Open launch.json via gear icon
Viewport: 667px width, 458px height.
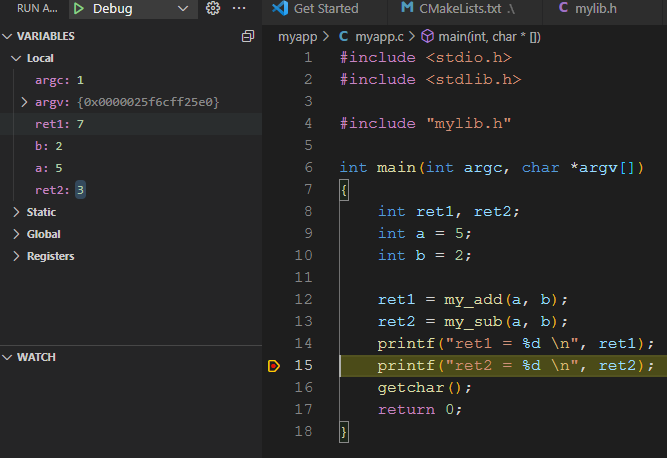click(213, 8)
